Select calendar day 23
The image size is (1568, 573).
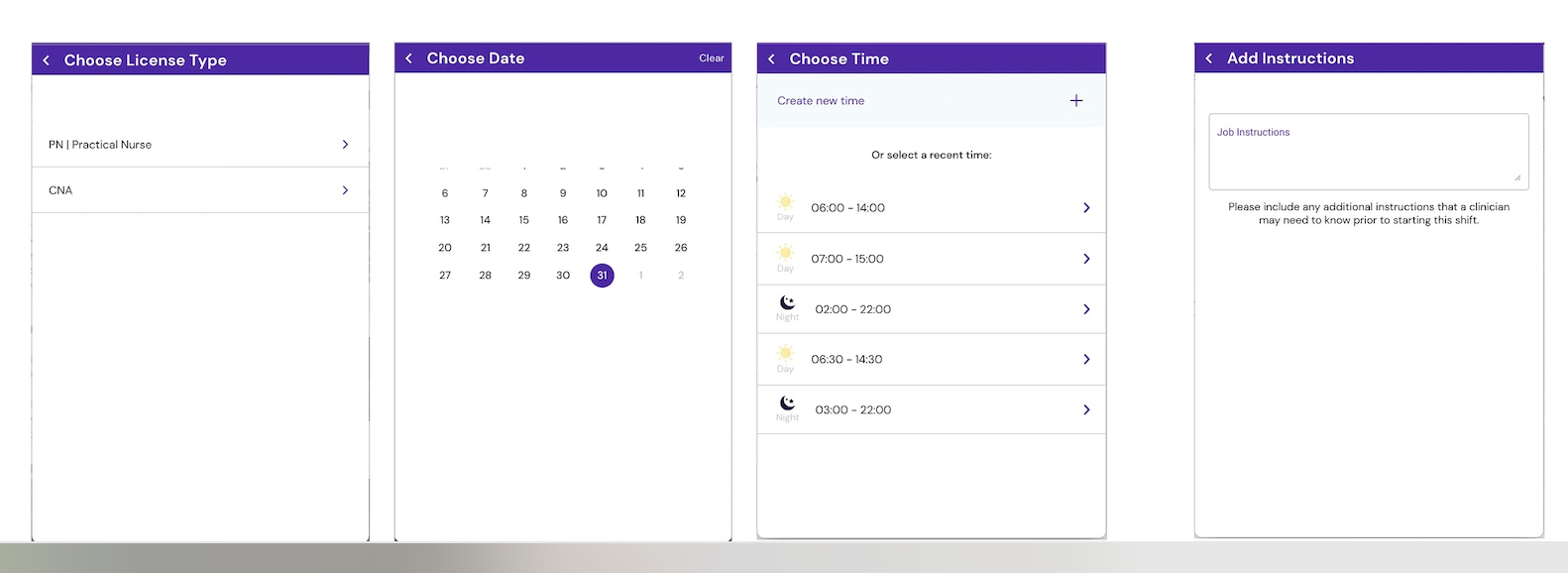pyautogui.click(x=563, y=248)
